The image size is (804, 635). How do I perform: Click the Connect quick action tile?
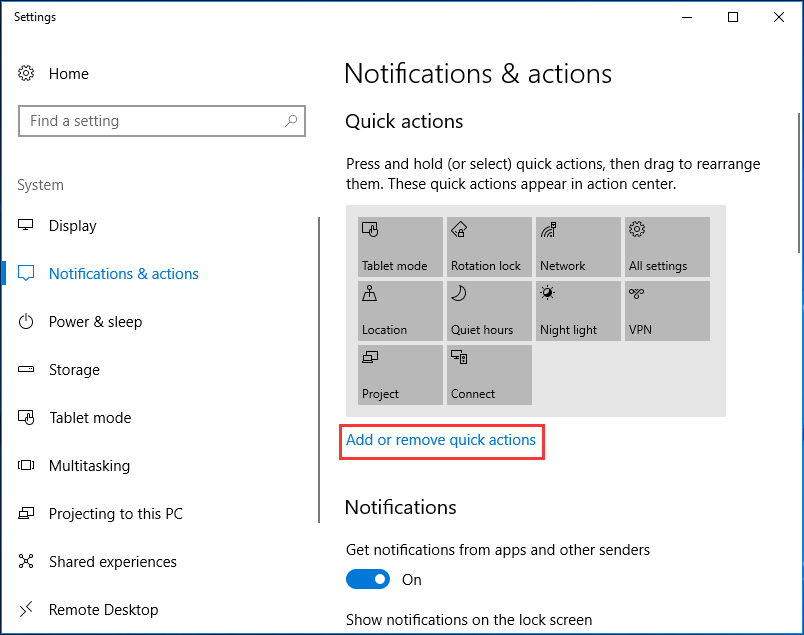click(489, 375)
